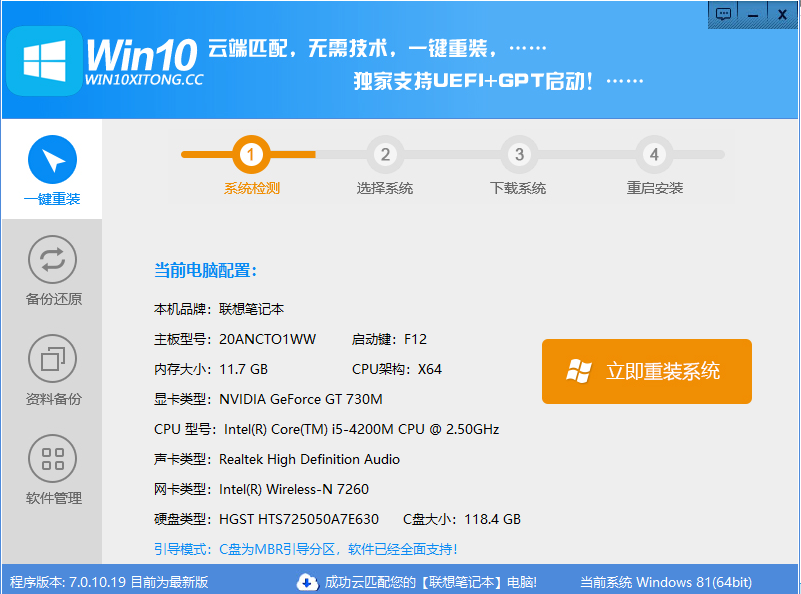801x594 pixels.
Task: Close the Win10 reinstall window
Action: click(782, 14)
